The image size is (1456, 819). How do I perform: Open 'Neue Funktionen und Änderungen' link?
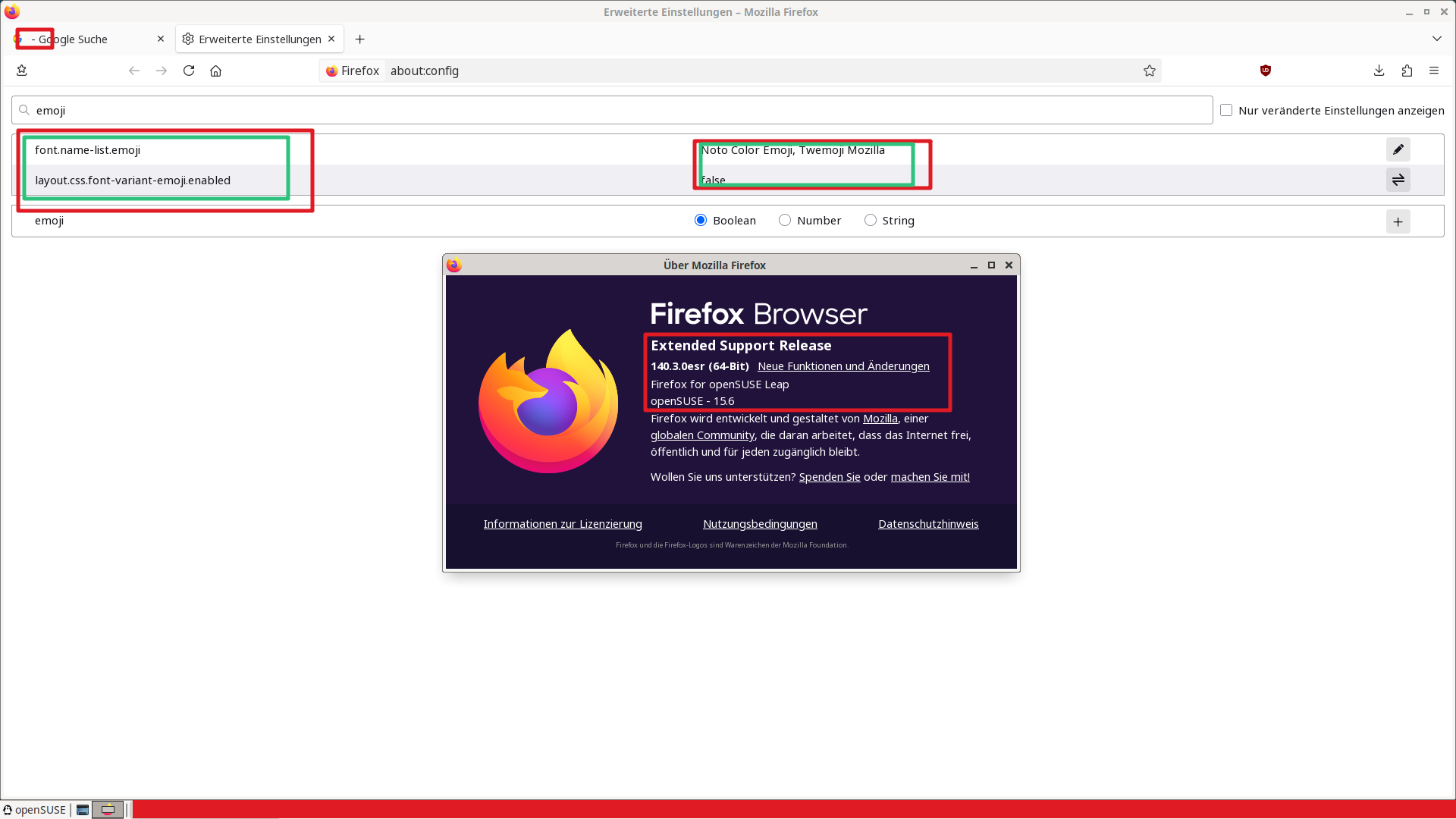tap(843, 366)
